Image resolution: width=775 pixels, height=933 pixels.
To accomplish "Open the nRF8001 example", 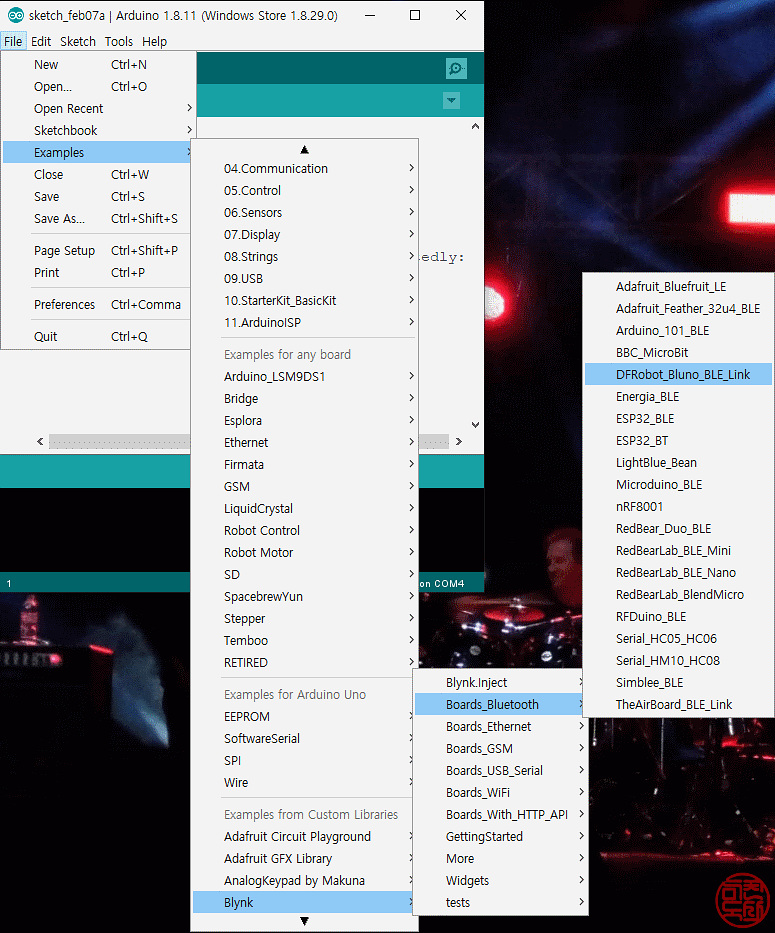I will (x=678, y=507).
